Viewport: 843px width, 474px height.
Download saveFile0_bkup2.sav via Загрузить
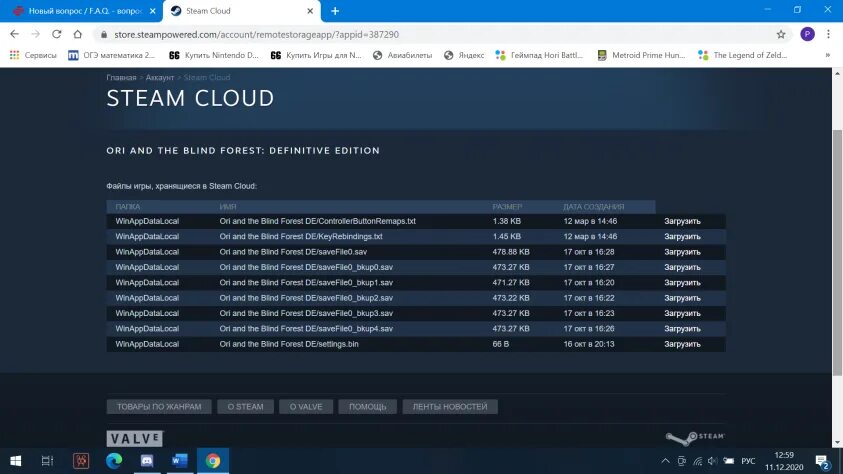click(682, 298)
